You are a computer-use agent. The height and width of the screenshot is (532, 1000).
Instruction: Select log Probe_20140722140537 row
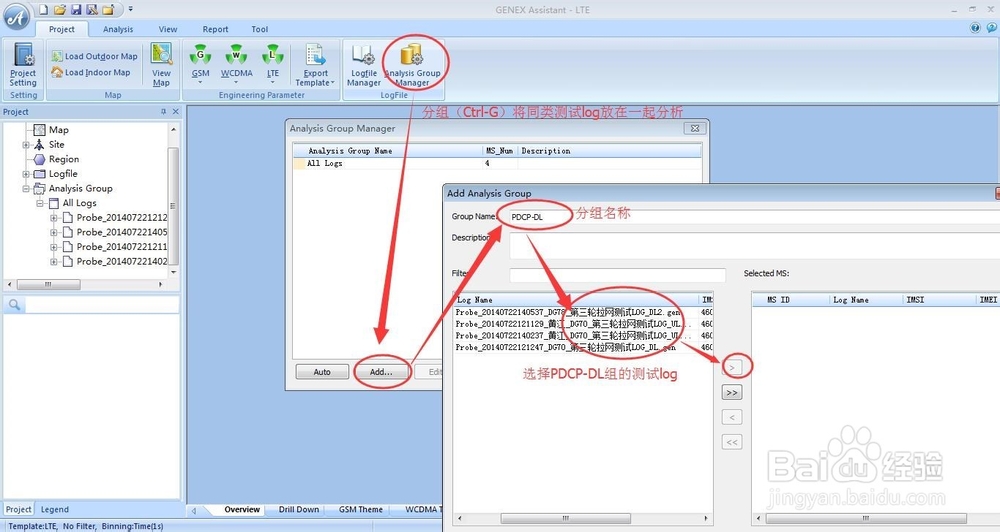coord(583,312)
